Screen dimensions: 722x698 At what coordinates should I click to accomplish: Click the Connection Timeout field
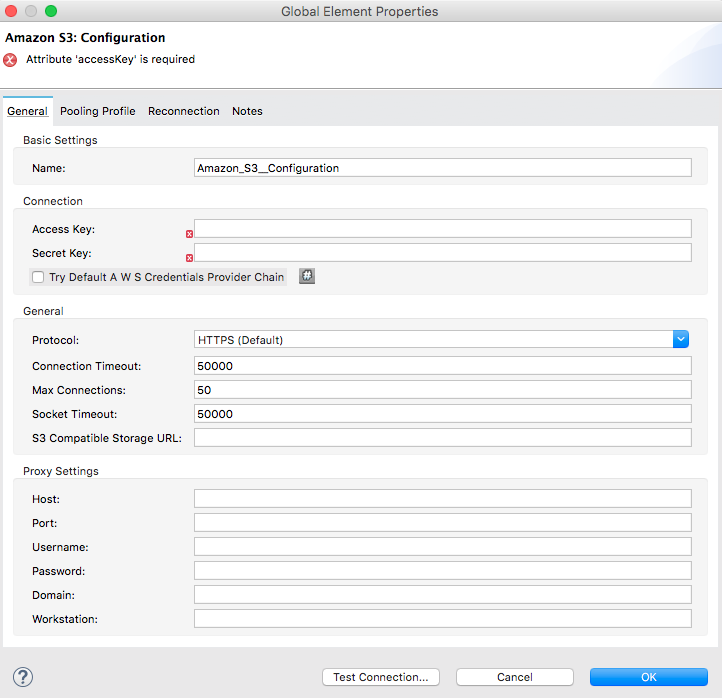click(x=442, y=366)
